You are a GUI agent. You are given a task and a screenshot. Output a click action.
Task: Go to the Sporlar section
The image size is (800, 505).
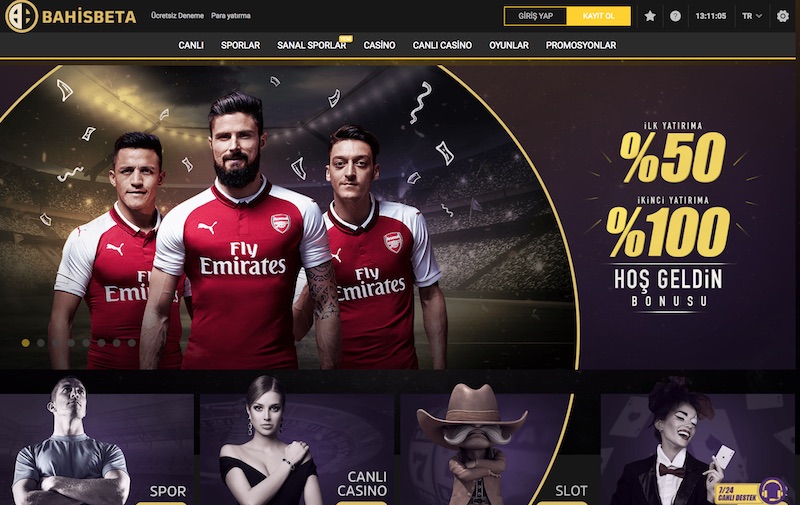240,45
